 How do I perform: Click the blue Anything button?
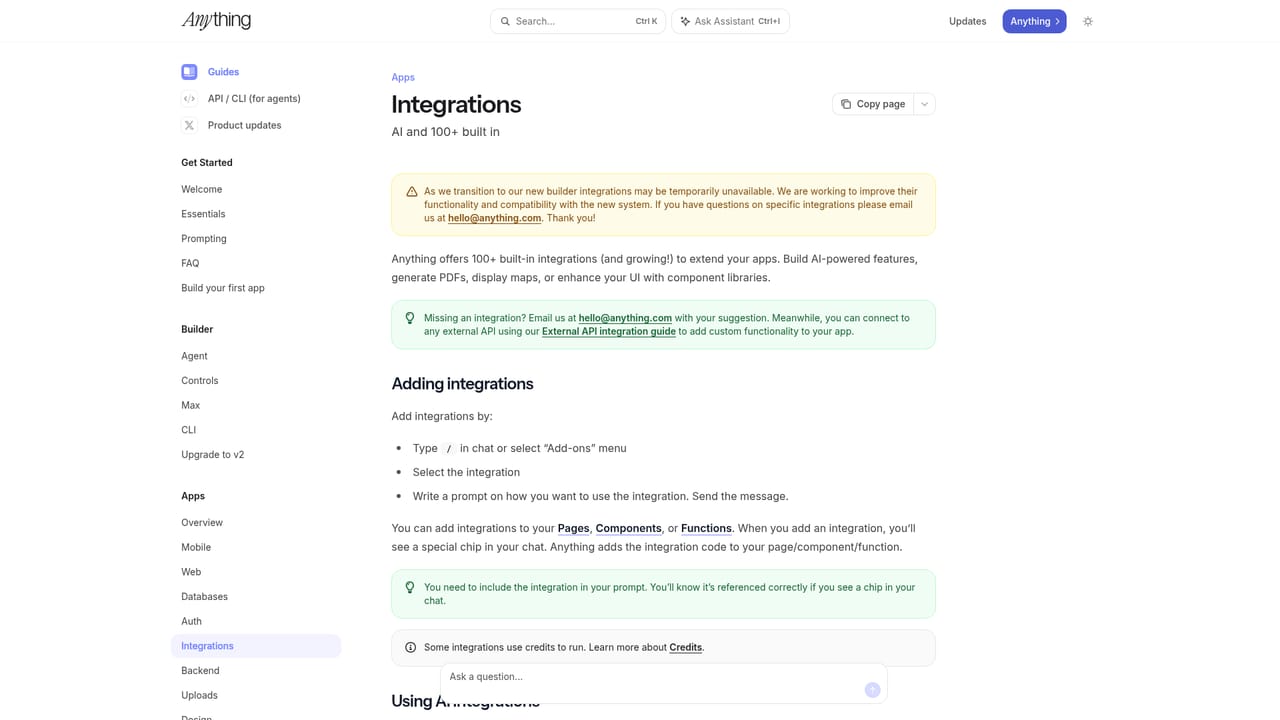1034,21
